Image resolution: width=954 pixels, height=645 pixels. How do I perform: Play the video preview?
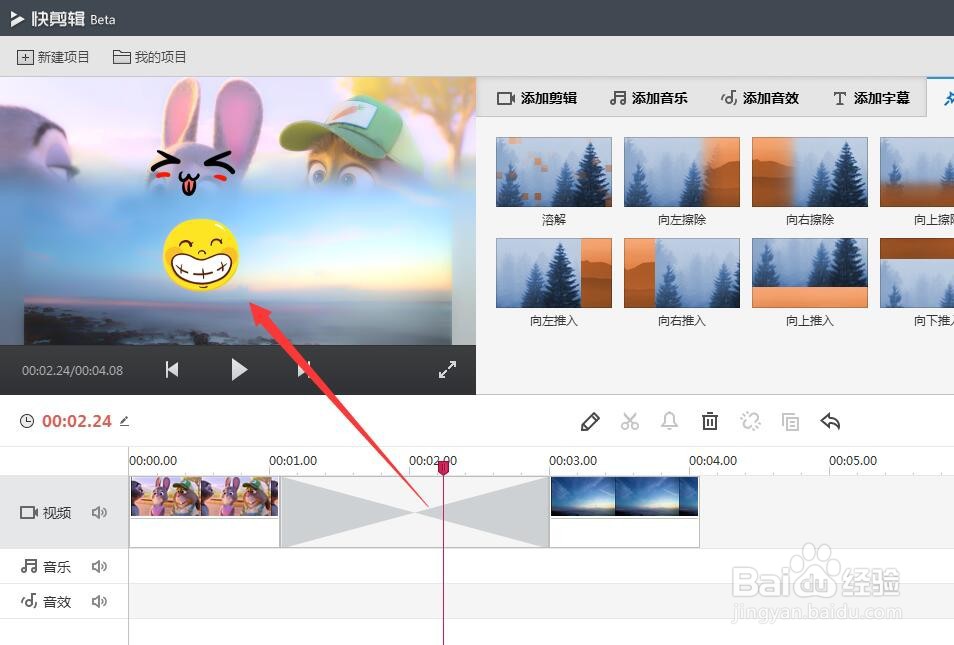click(x=239, y=369)
